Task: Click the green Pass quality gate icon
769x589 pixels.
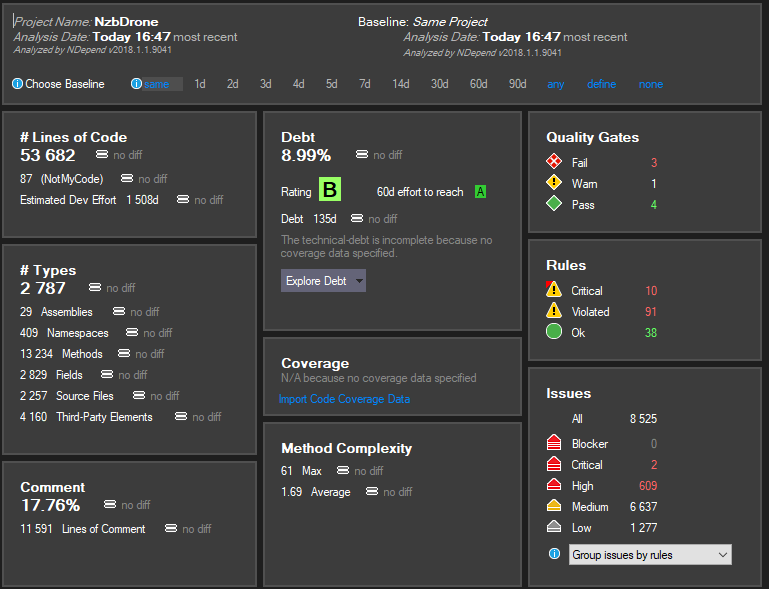Action: coord(554,204)
